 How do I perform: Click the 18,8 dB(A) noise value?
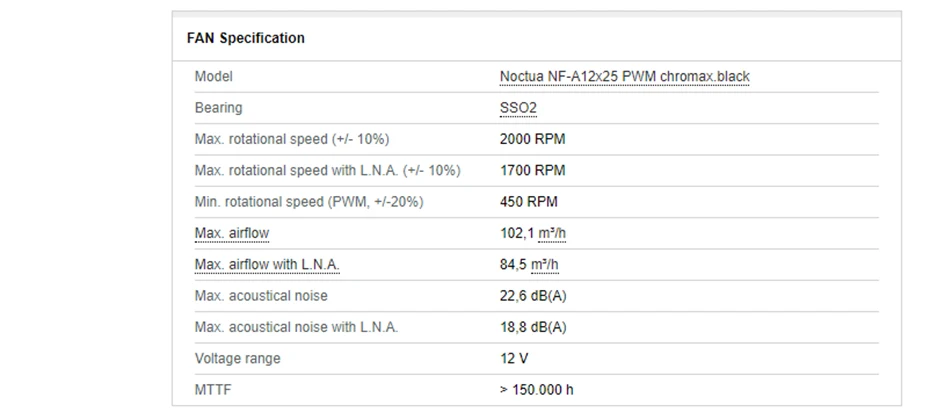(533, 327)
